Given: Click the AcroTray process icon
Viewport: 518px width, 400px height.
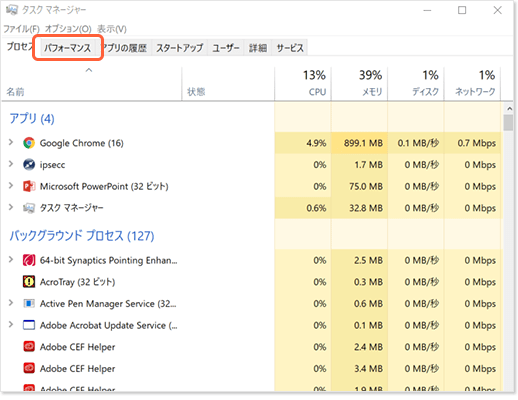Looking at the screenshot, I should pyautogui.click(x=29, y=282).
